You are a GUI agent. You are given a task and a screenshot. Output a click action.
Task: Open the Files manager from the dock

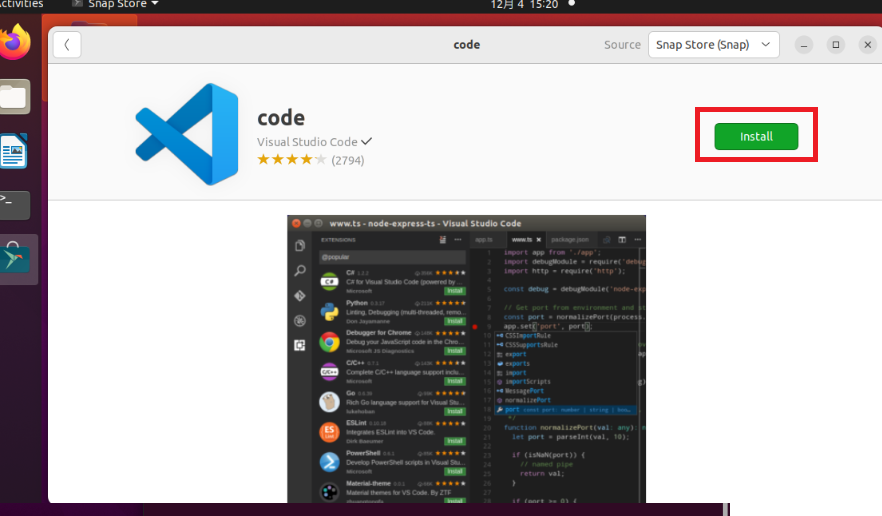(x=15, y=97)
